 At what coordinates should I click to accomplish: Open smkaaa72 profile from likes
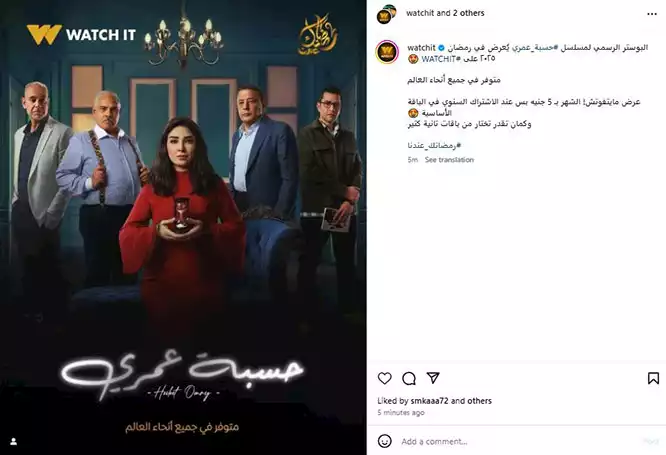[x=429, y=401]
